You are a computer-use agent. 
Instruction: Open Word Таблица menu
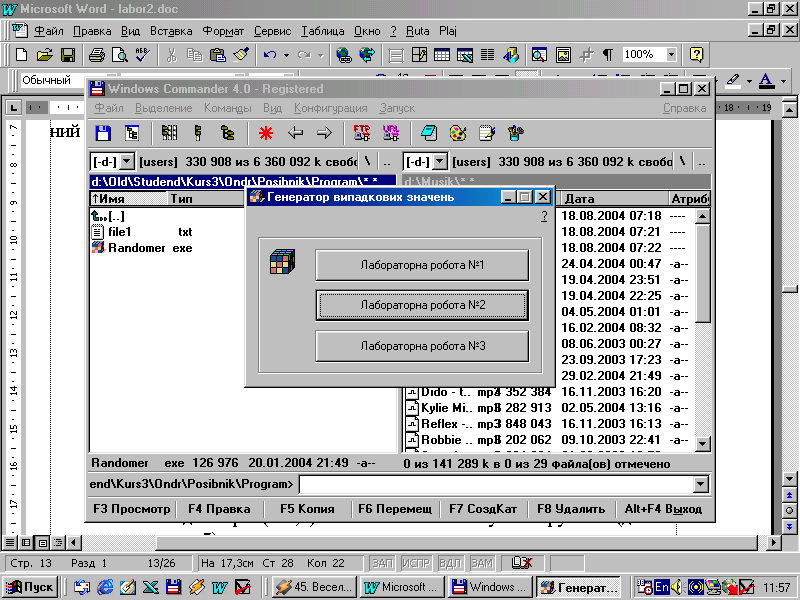[x=322, y=31]
